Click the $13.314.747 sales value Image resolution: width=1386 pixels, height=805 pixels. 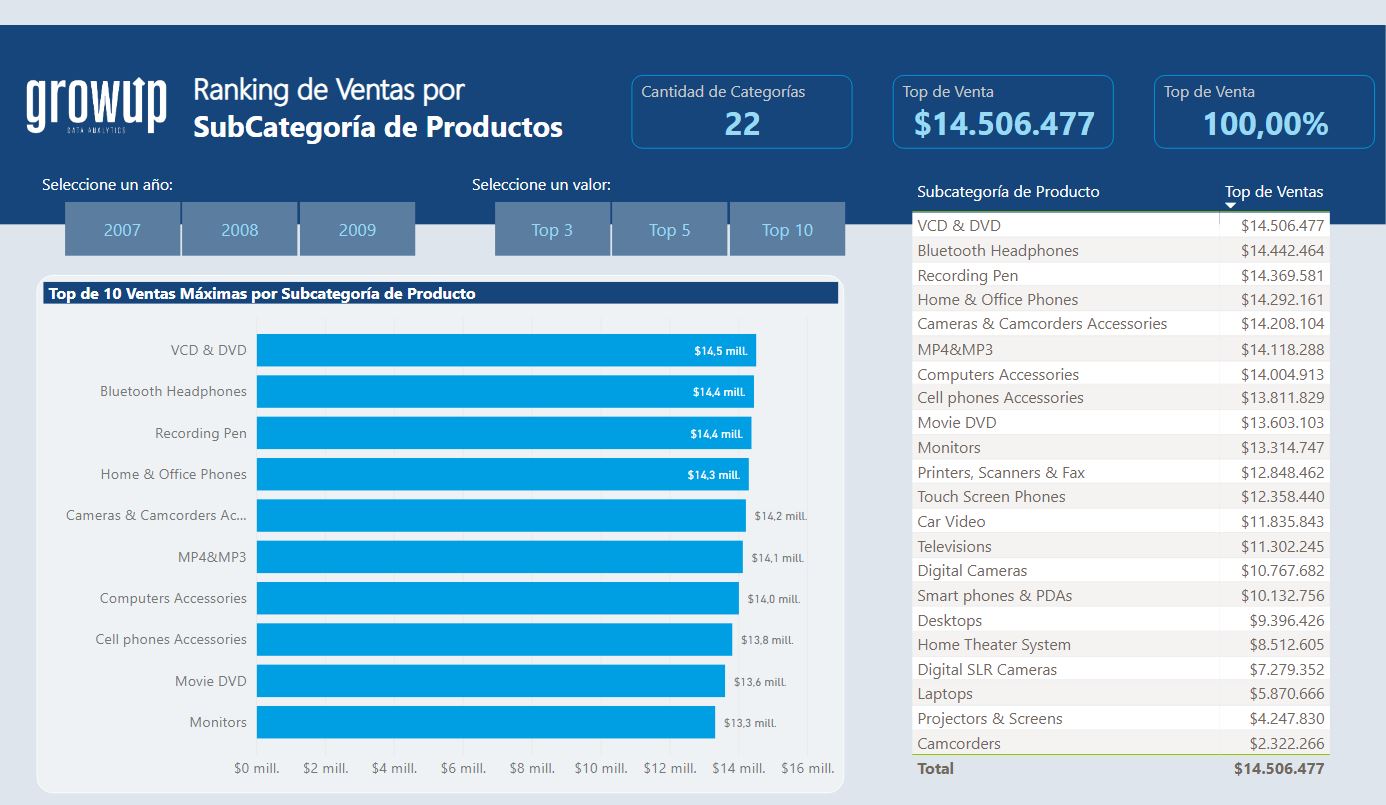(x=1282, y=447)
